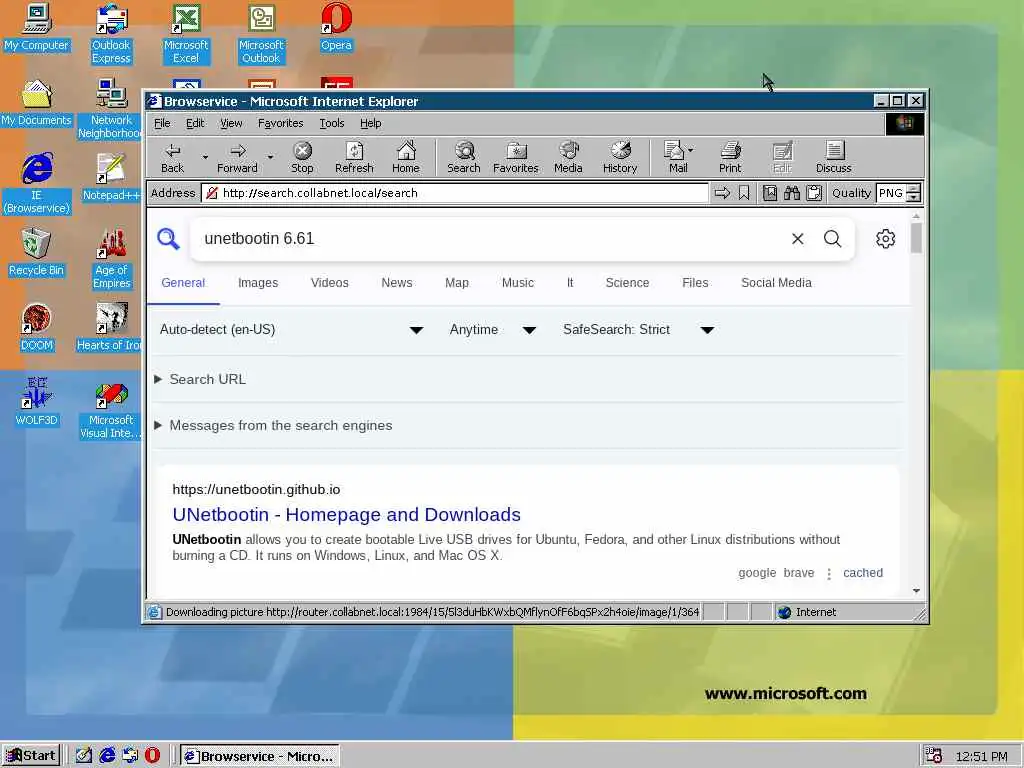Click the cached link
Image resolution: width=1024 pixels, height=768 pixels.
(x=863, y=573)
